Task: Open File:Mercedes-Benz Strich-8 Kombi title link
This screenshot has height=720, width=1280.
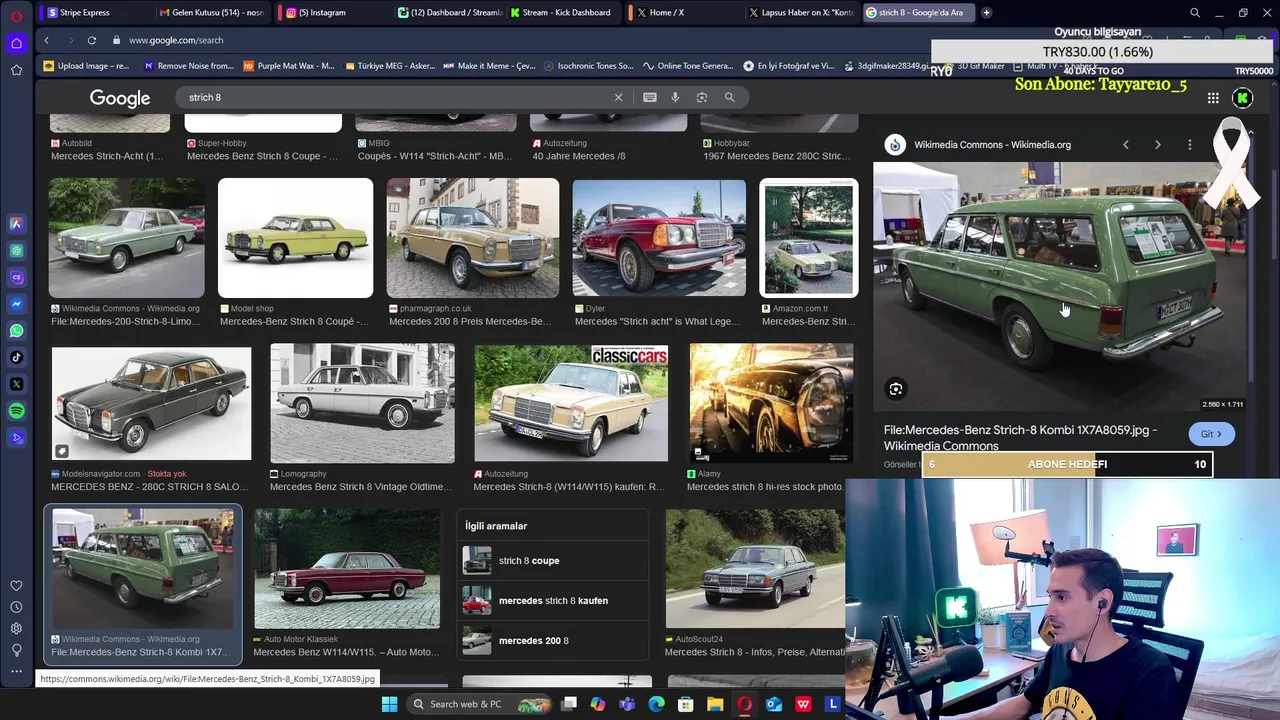Action: [x=1020, y=438]
